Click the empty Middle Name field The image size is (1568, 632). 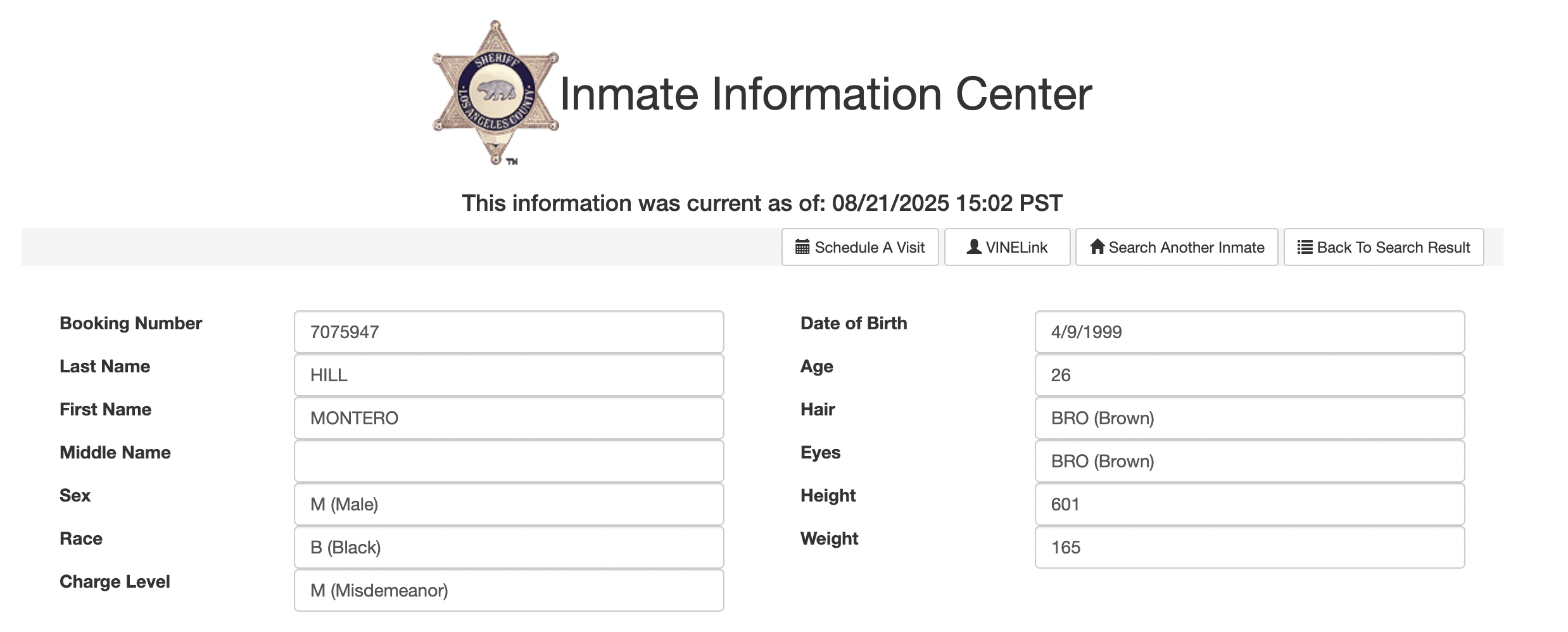[509, 461]
